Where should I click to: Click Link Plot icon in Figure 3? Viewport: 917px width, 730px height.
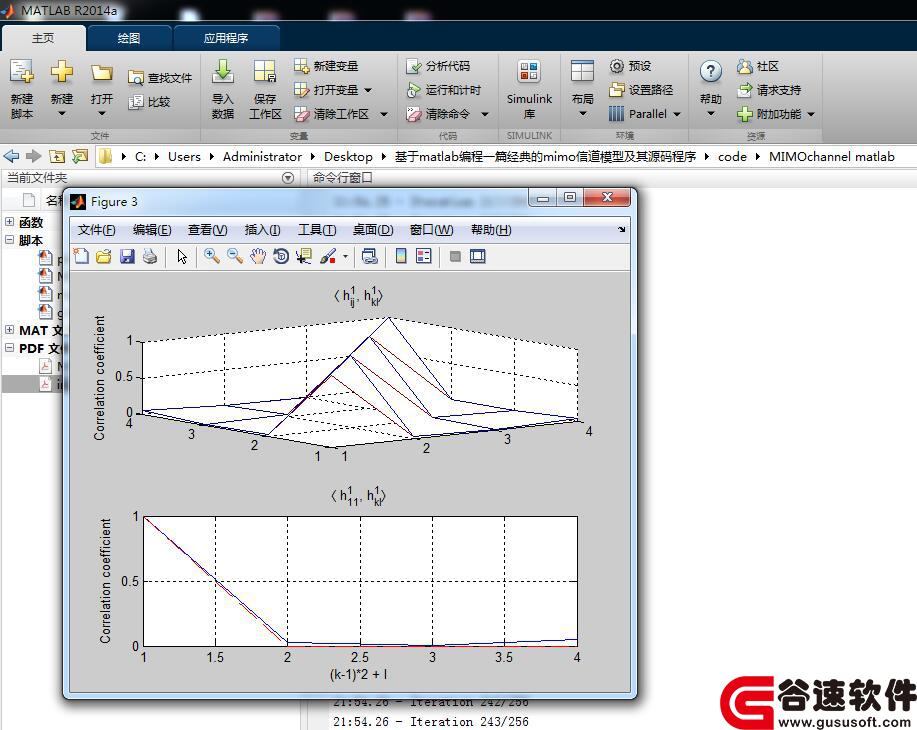pos(370,256)
